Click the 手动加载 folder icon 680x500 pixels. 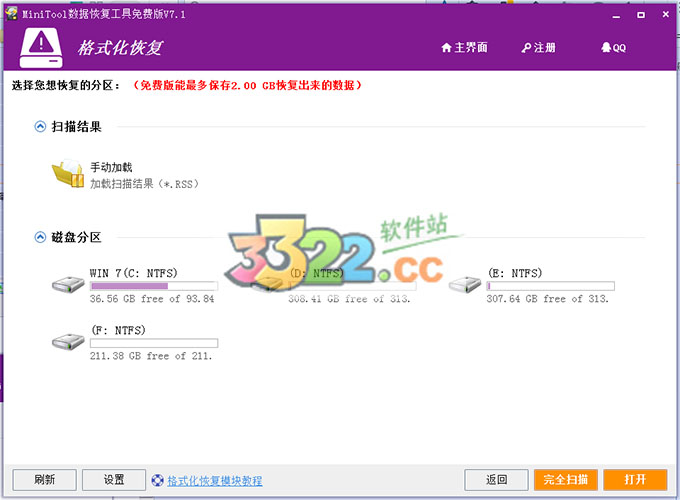(x=68, y=173)
